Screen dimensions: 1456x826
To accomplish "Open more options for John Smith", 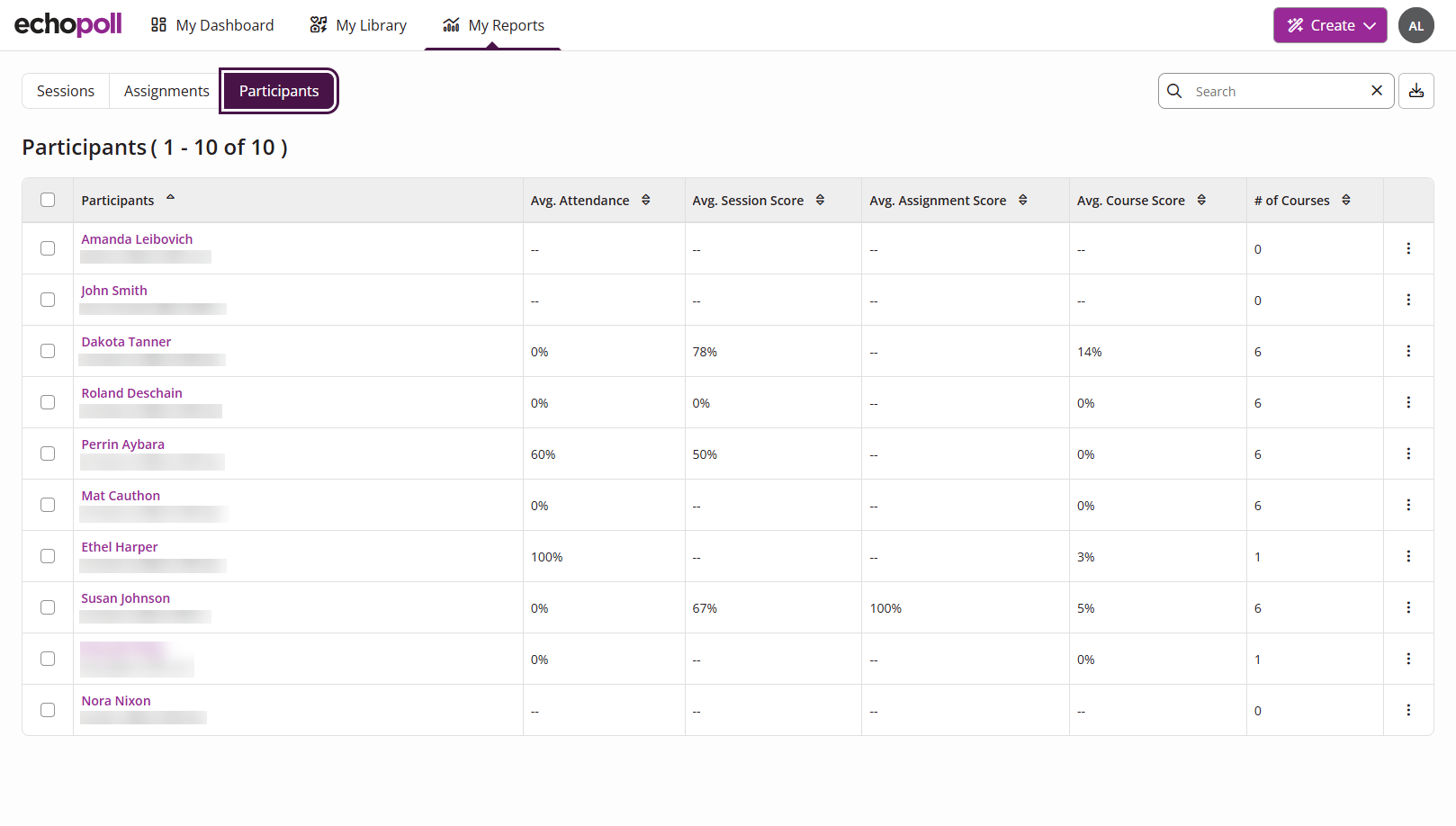I will (x=1408, y=300).
